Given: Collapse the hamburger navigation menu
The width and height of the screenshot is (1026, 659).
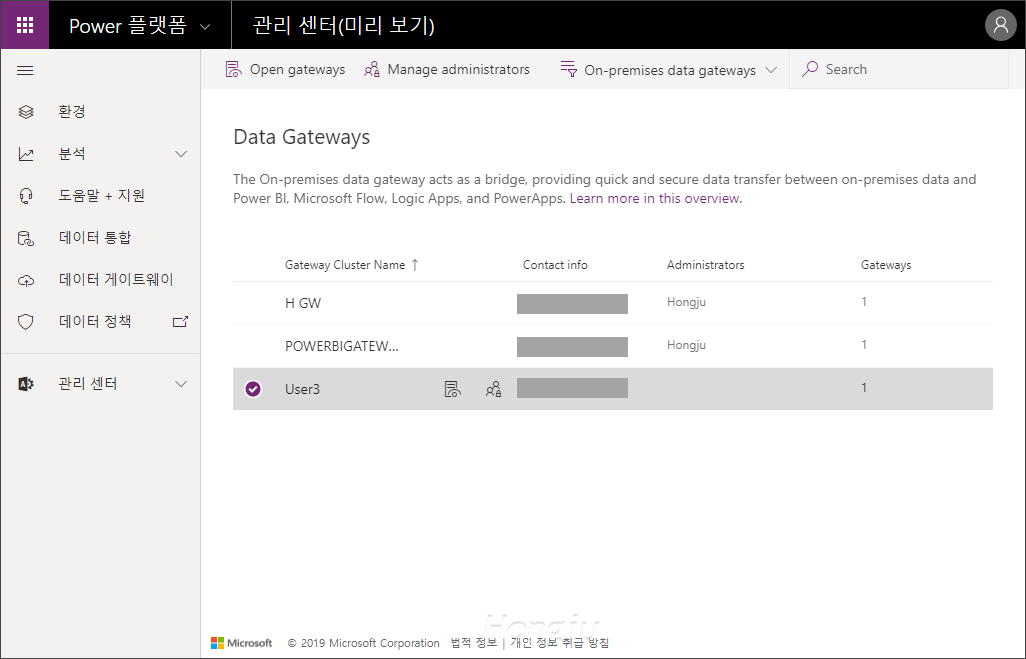Looking at the screenshot, I should click(25, 70).
